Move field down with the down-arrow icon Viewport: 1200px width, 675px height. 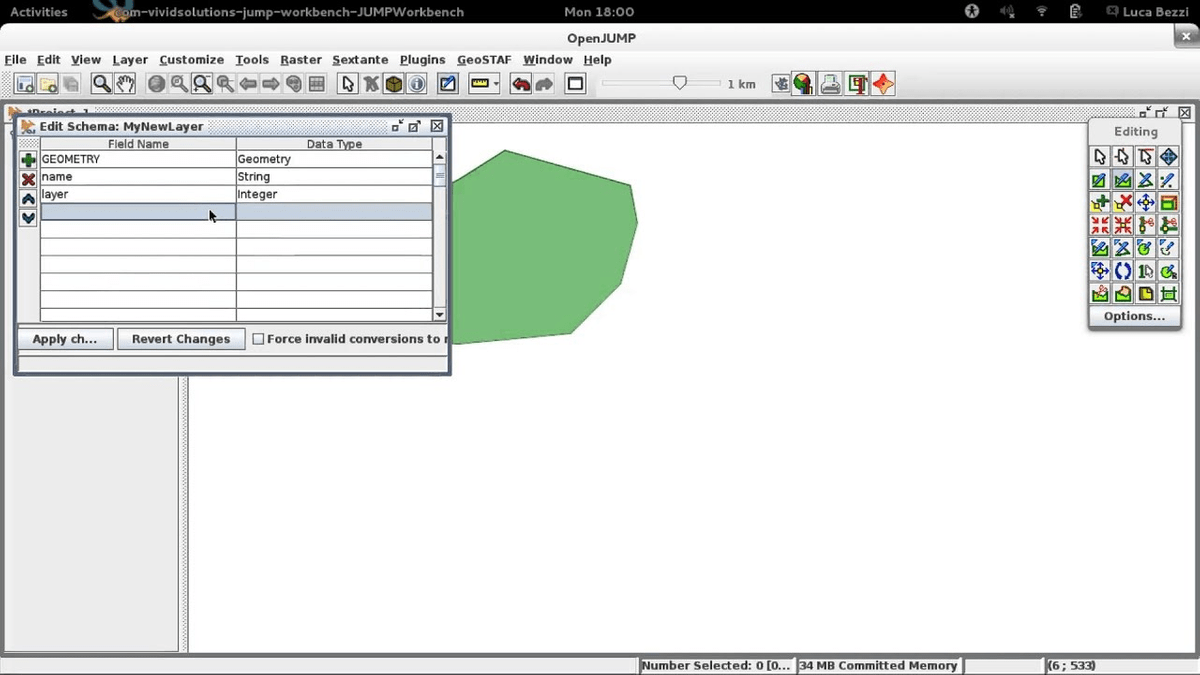[x=28, y=218]
